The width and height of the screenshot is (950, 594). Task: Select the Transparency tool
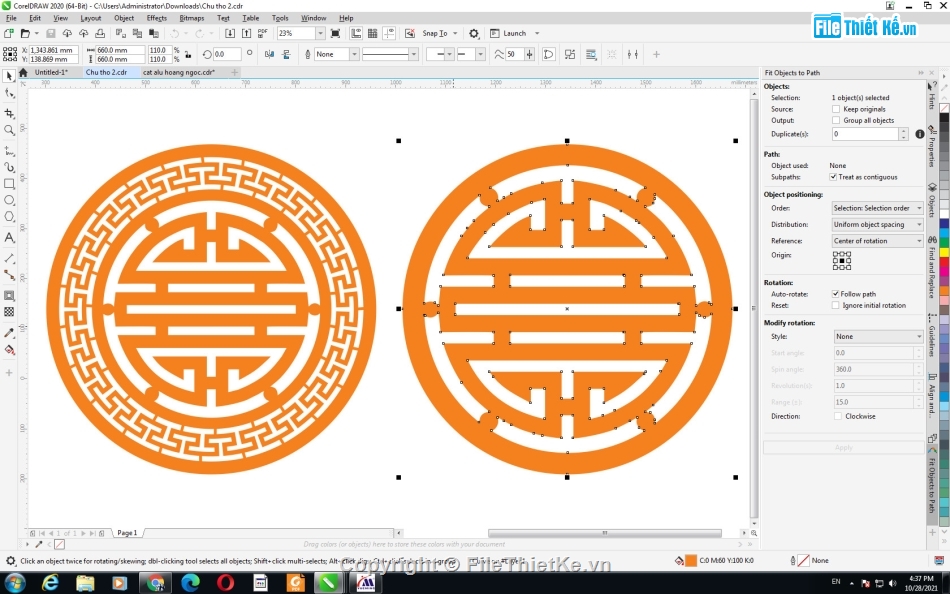pos(9,312)
